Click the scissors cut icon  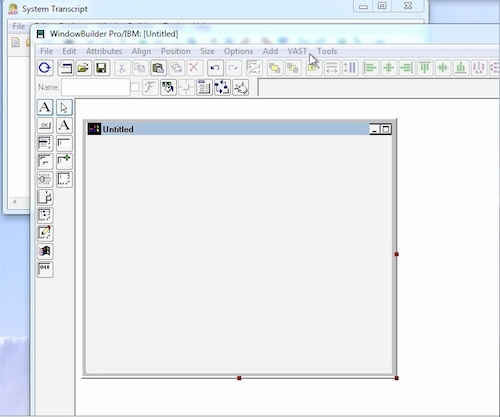point(122,68)
